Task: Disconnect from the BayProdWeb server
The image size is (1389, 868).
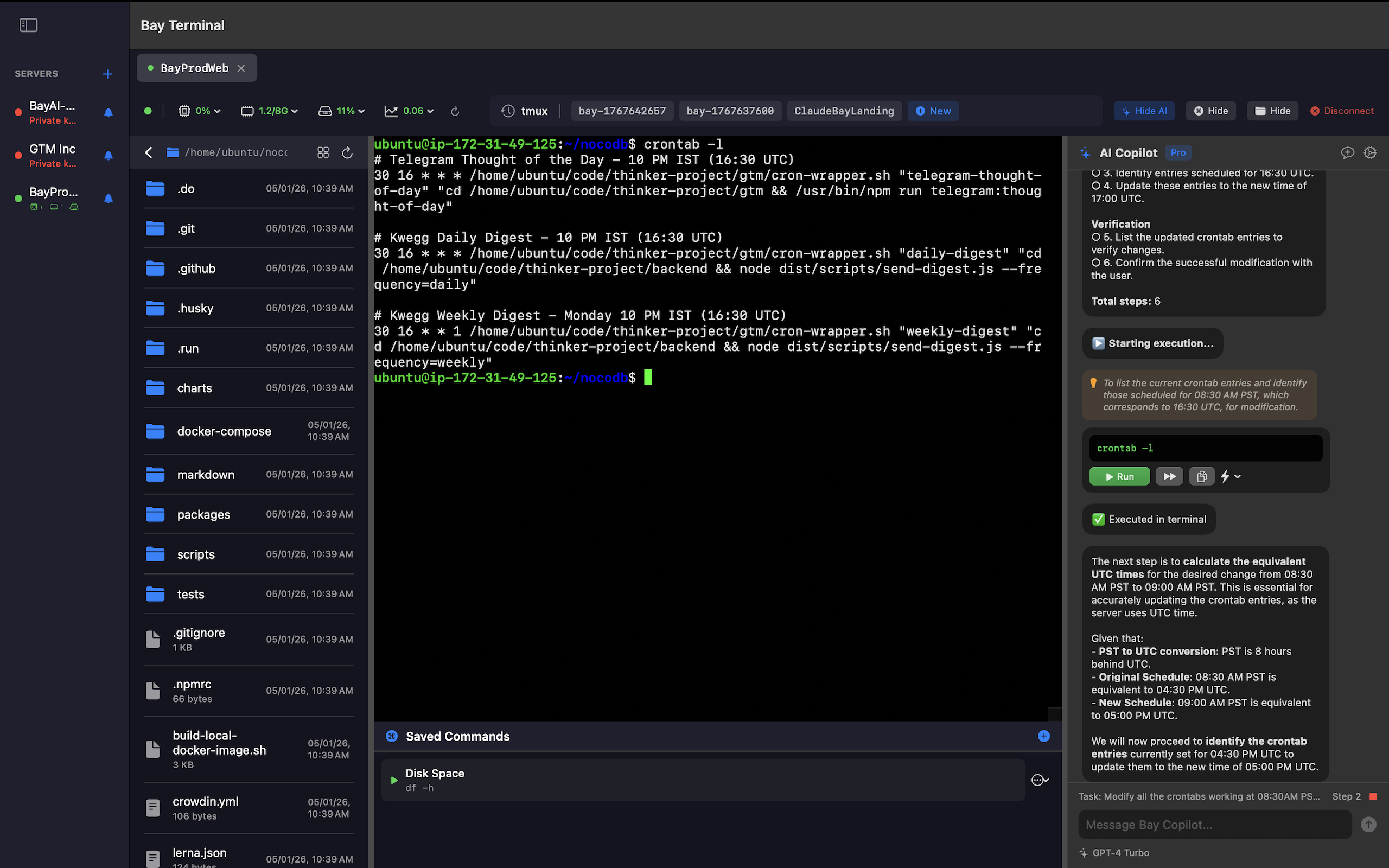Action: click(x=1341, y=111)
